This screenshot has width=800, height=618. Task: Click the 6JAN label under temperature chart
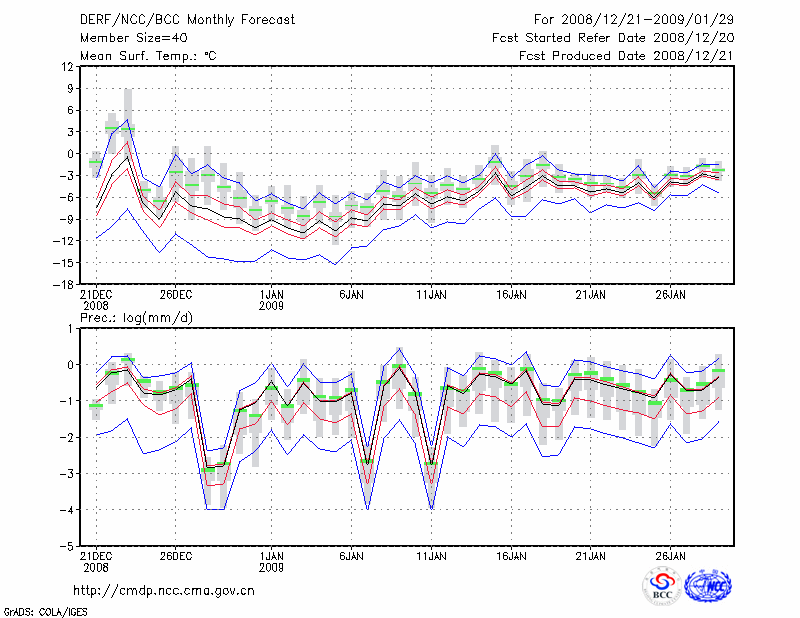[351, 295]
